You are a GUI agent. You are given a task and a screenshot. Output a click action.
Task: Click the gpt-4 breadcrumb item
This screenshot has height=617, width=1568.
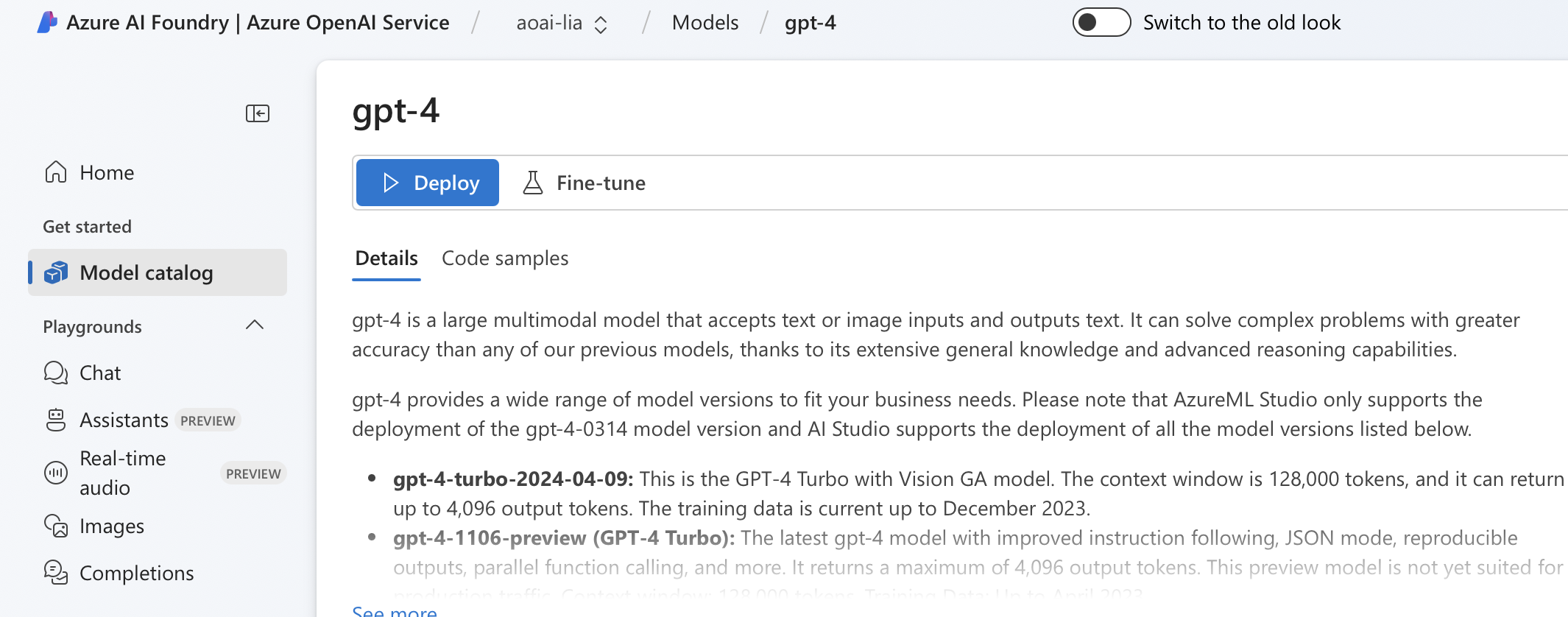click(811, 23)
